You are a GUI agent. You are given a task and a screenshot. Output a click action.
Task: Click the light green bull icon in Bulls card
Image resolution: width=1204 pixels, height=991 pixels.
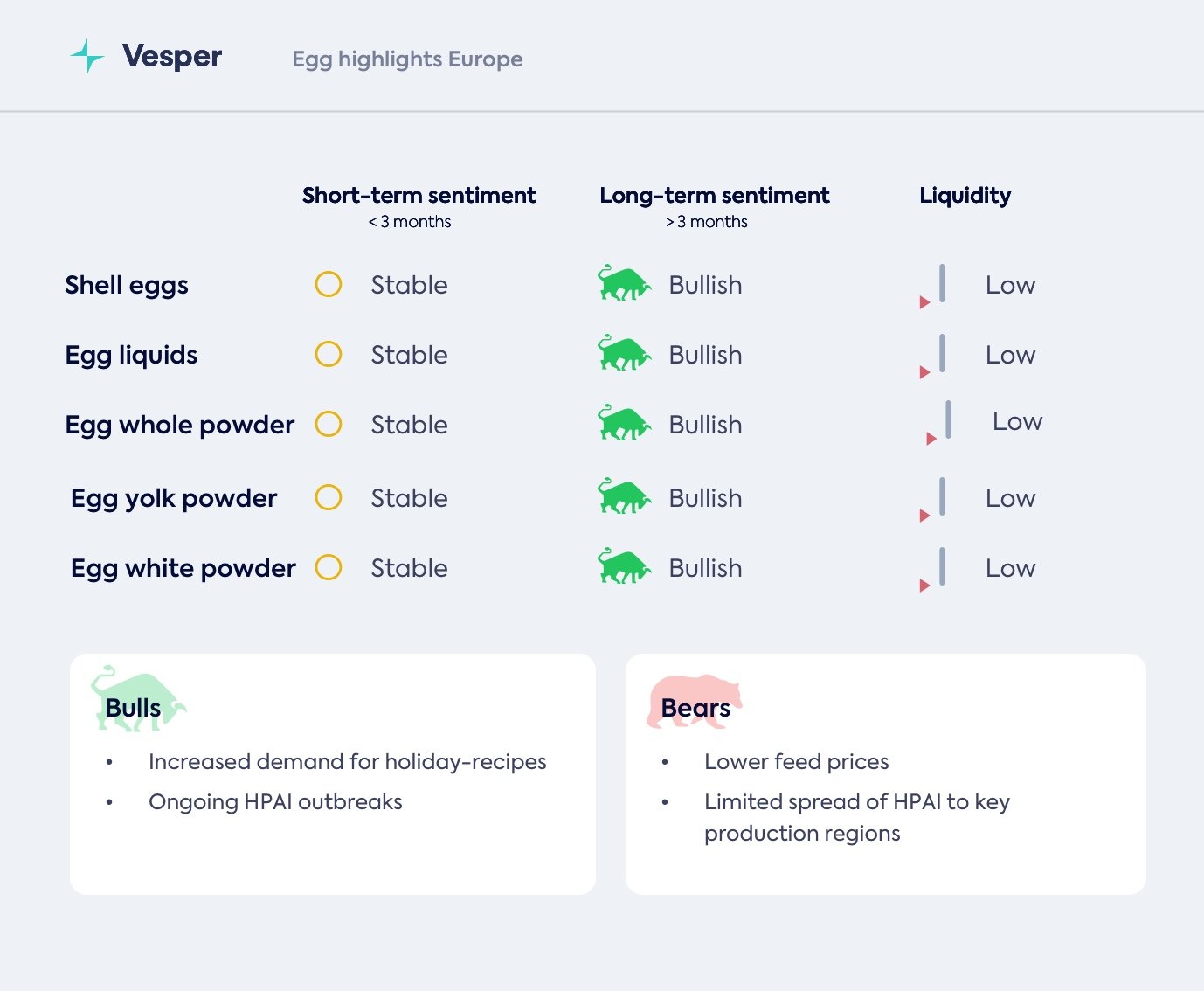(137, 698)
